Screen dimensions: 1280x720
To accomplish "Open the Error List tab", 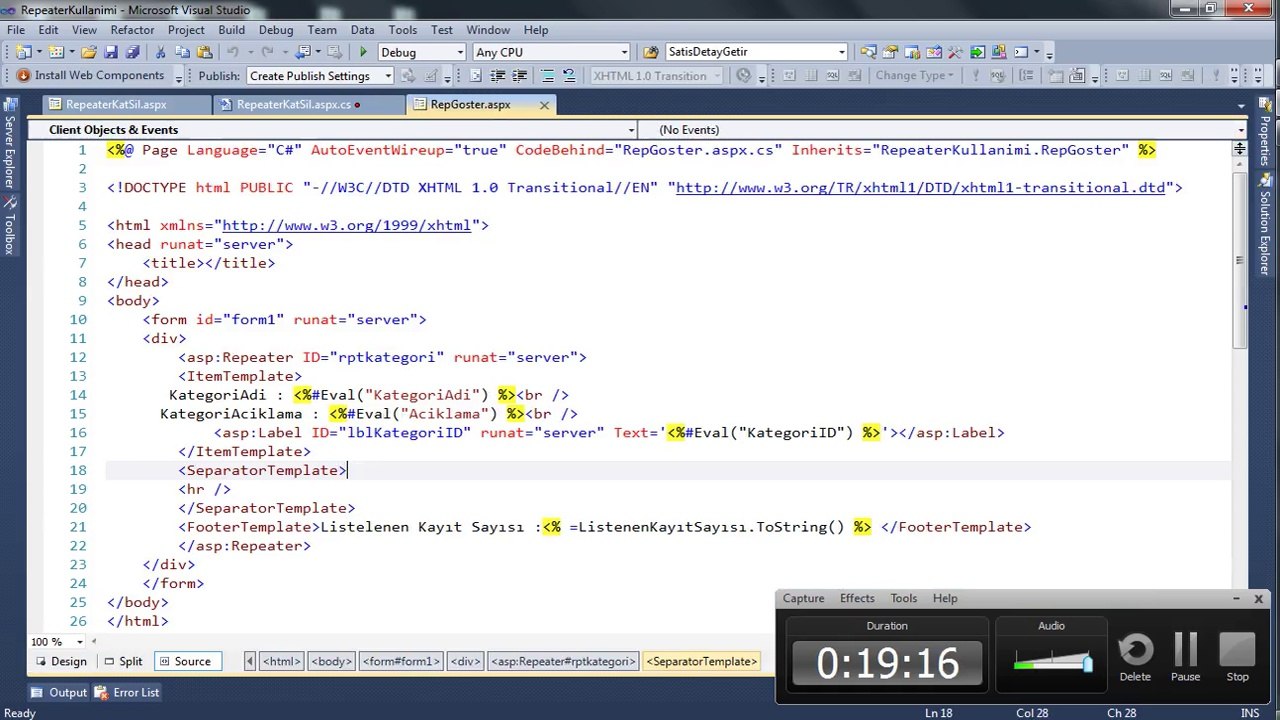I will 127,692.
